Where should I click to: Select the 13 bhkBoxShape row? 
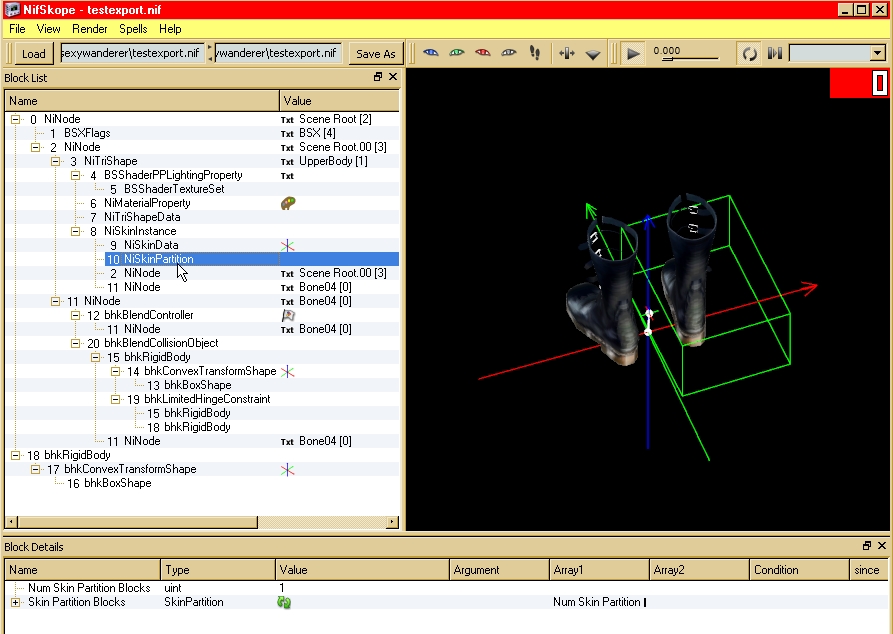click(202, 385)
